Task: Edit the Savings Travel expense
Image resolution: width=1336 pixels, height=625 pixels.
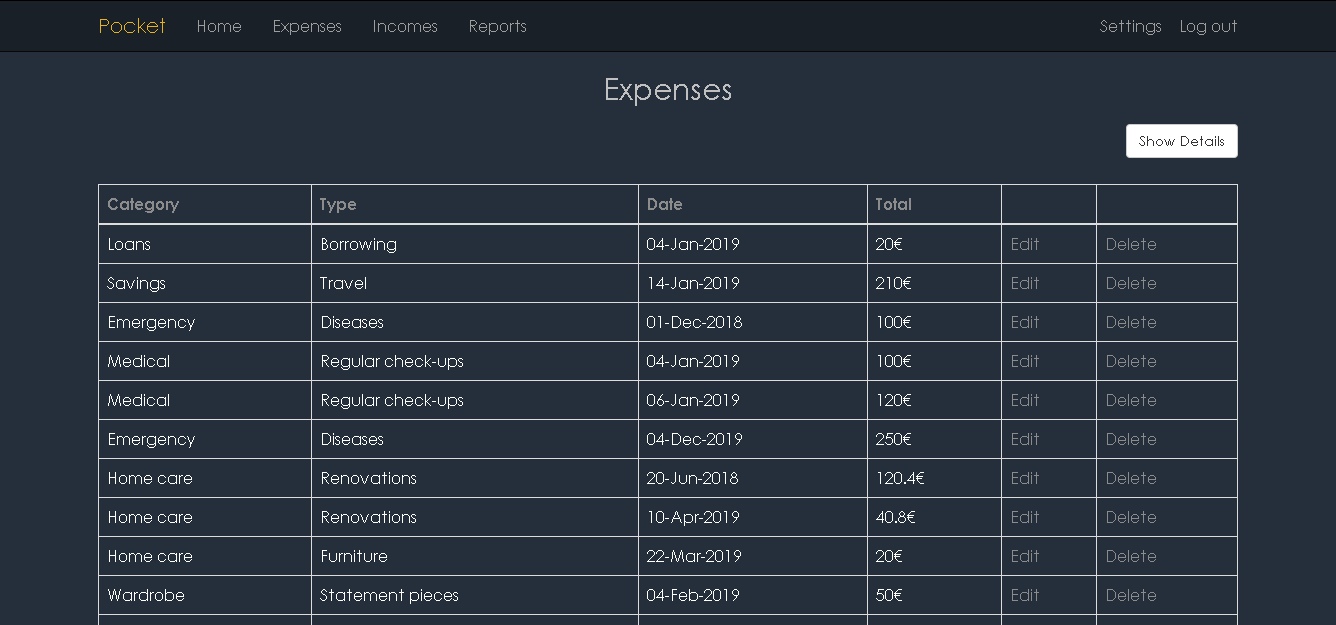Action: (1025, 283)
